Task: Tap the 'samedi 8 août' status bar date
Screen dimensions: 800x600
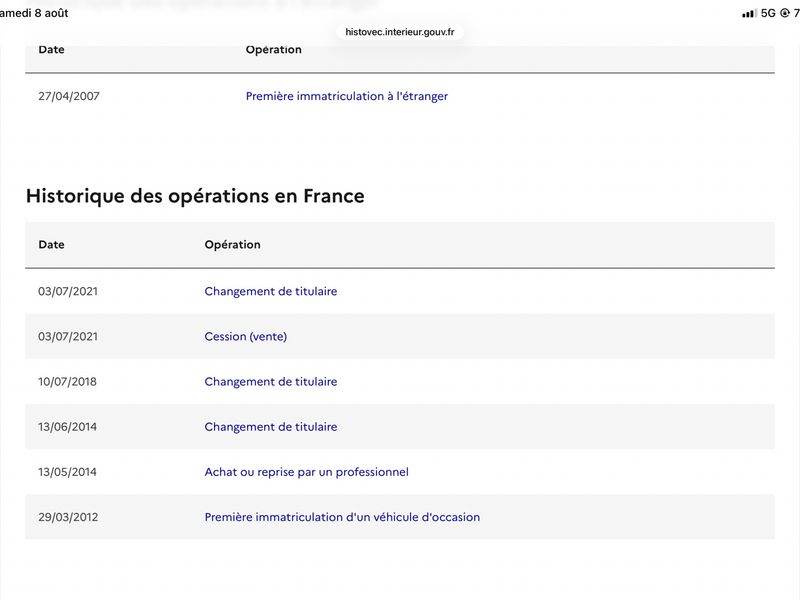Action: pyautogui.click(x=34, y=13)
